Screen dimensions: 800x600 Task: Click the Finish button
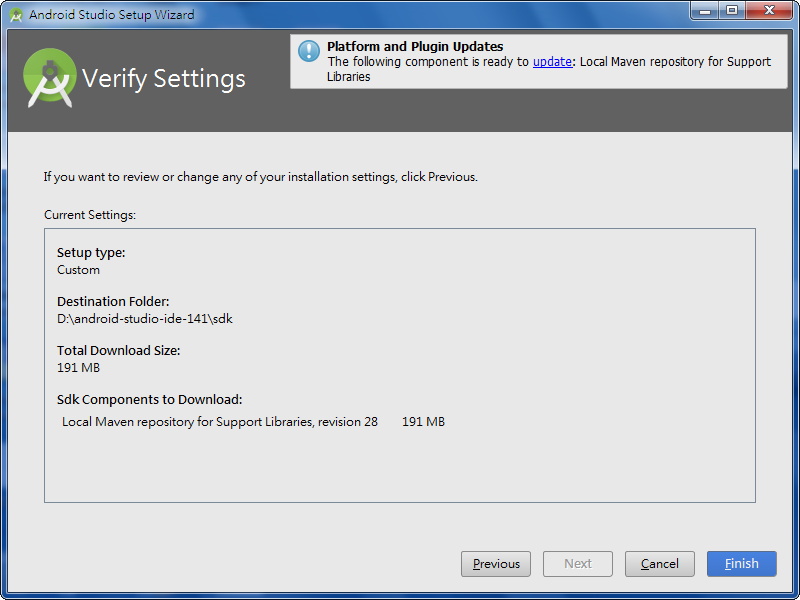741,564
